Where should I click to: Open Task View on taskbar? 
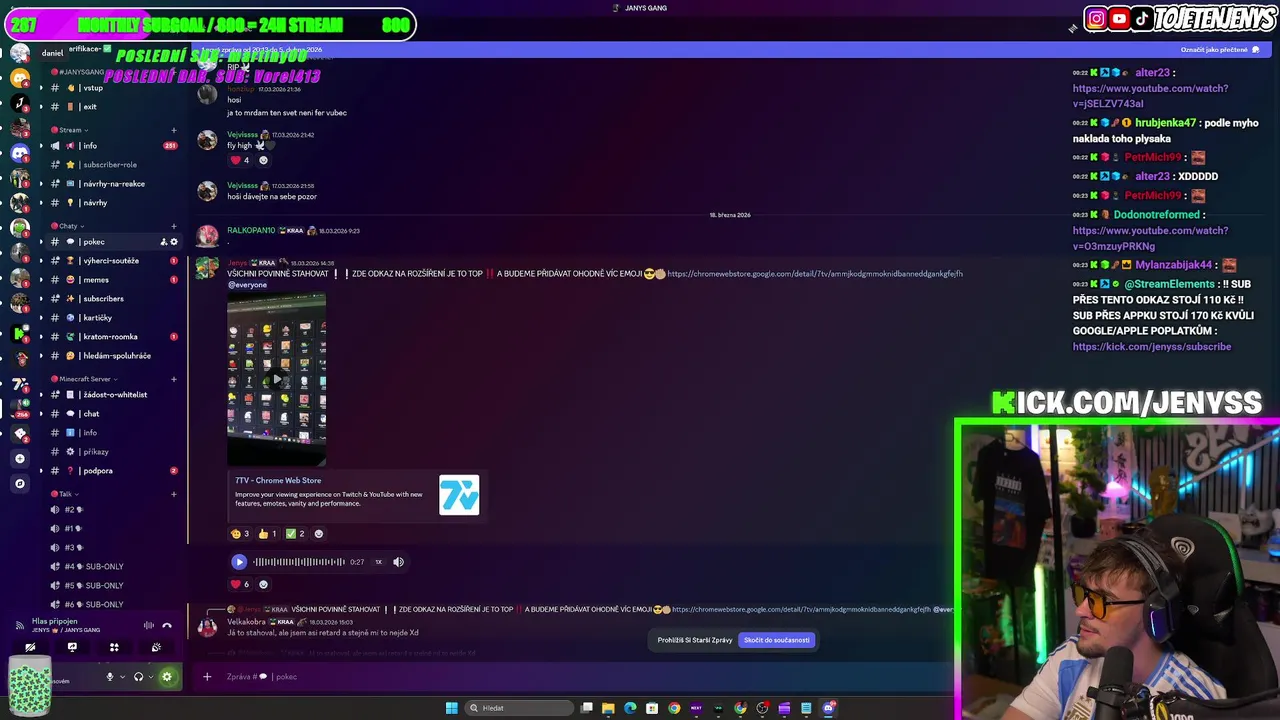[x=587, y=708]
